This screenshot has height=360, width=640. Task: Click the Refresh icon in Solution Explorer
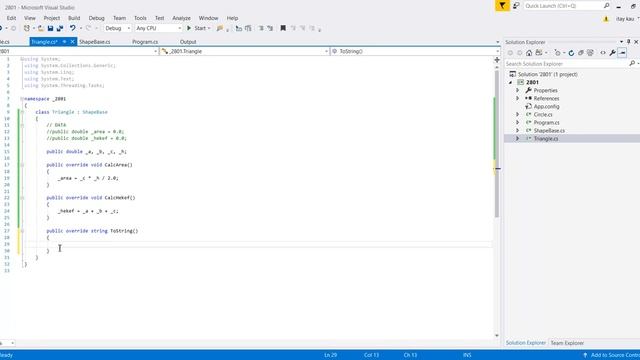click(571, 53)
